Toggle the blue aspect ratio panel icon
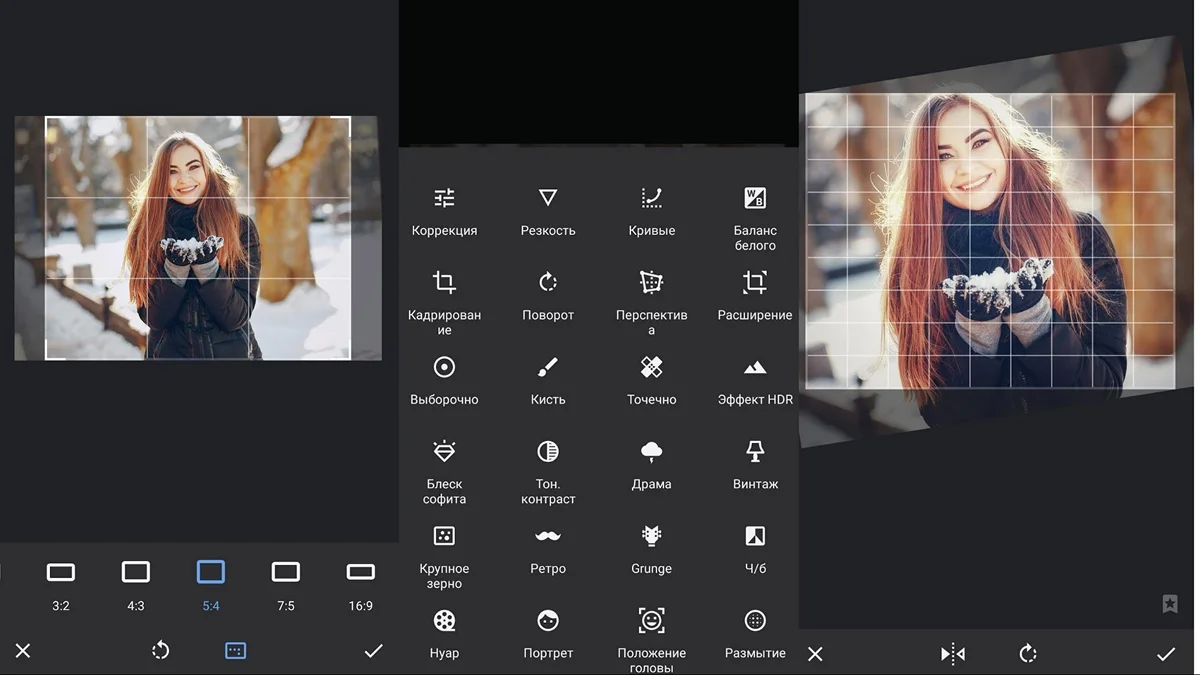This screenshot has width=1200, height=675. tap(235, 651)
